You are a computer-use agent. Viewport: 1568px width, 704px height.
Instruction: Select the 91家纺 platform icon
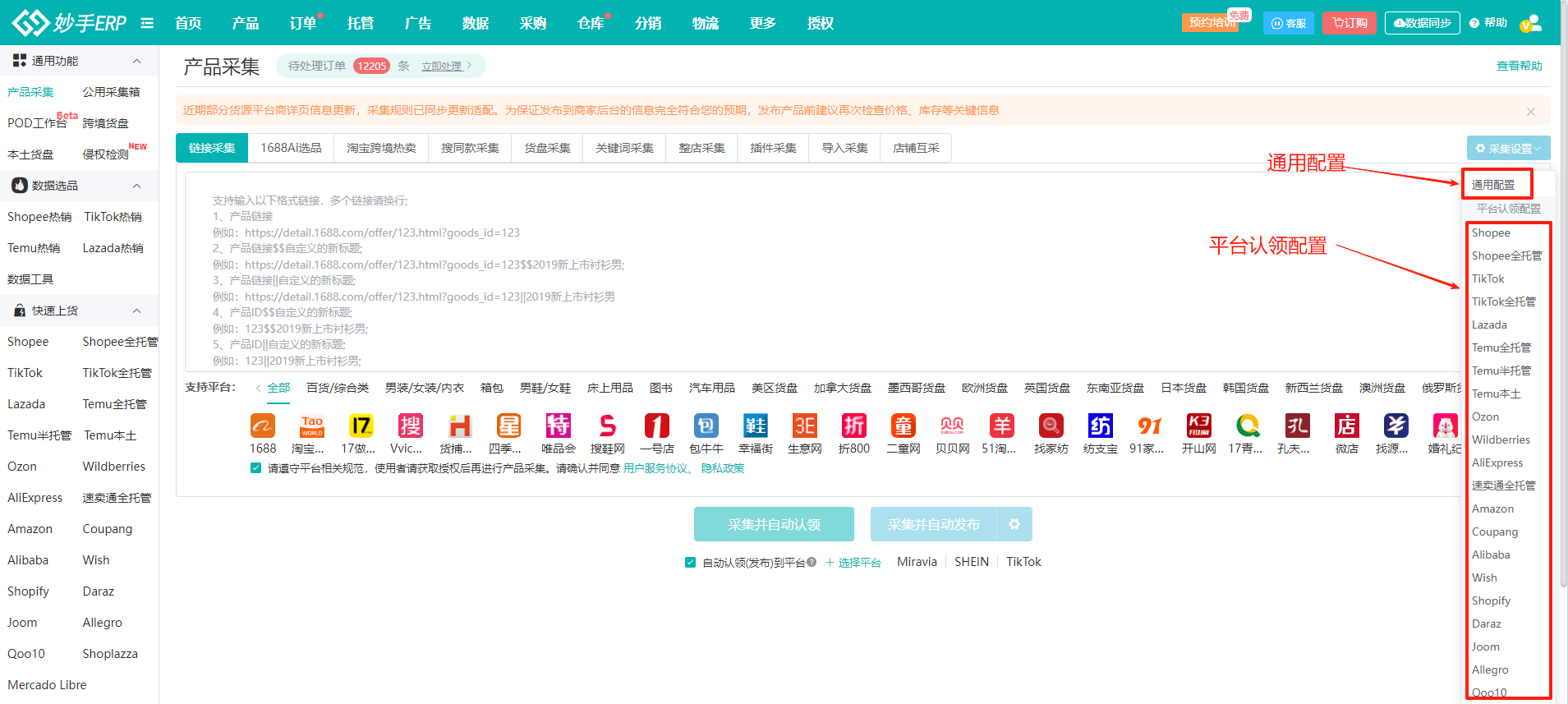pyautogui.click(x=1150, y=426)
